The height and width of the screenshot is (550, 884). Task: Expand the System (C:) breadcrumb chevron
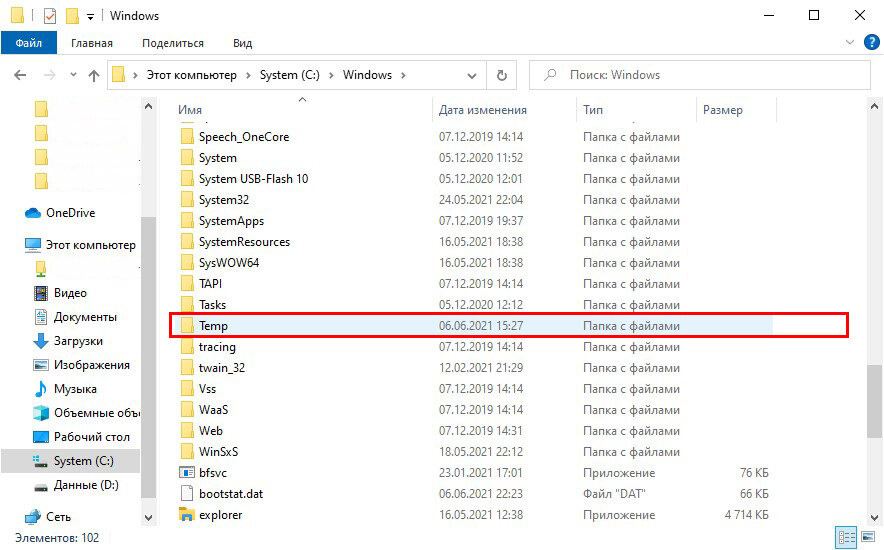(331, 75)
